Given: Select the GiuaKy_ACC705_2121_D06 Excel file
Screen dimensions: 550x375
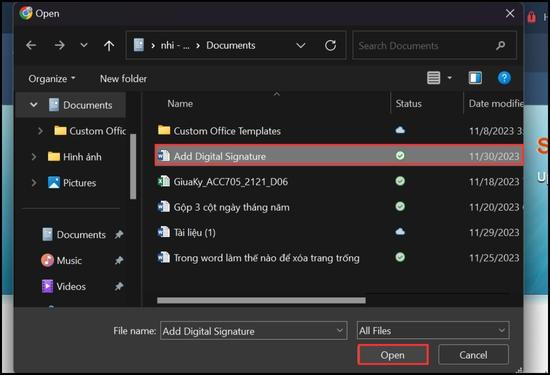Looking at the screenshot, I should coord(339,182).
